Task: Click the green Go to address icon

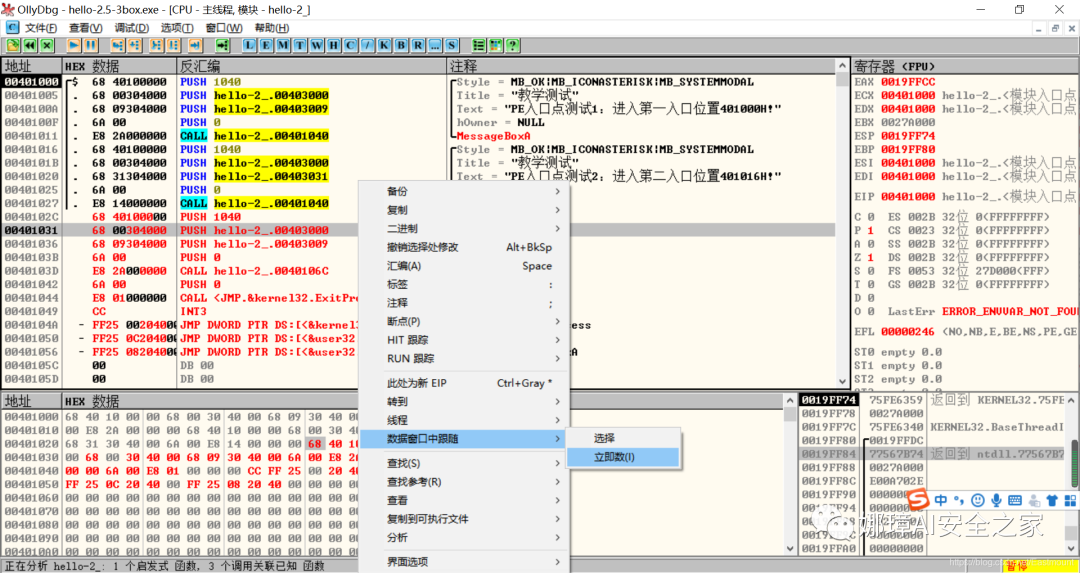Action: (x=222, y=45)
